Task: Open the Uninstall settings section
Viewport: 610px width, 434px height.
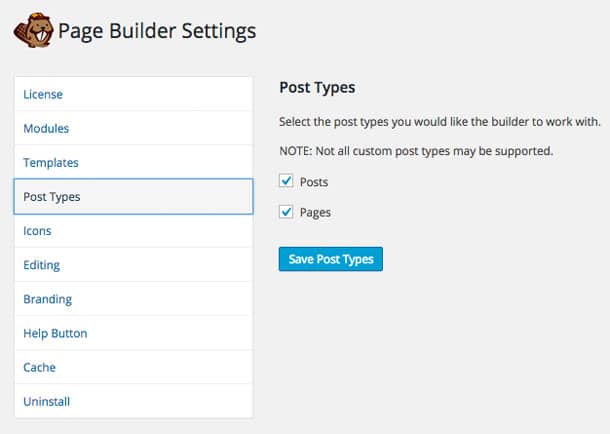Action: pos(133,401)
